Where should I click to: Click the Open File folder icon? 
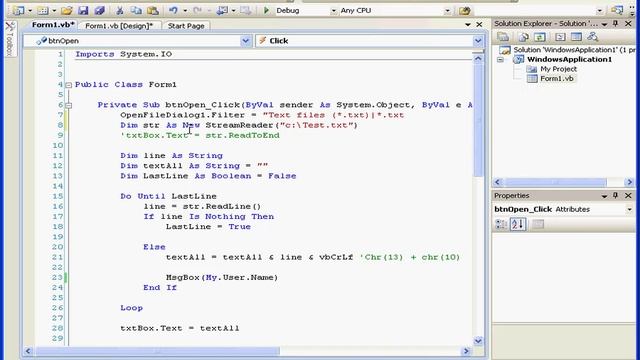pyautogui.click(x=67, y=11)
